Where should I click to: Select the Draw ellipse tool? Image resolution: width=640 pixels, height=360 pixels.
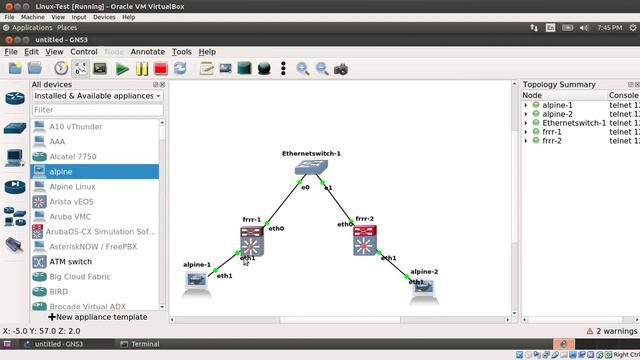tap(264, 69)
